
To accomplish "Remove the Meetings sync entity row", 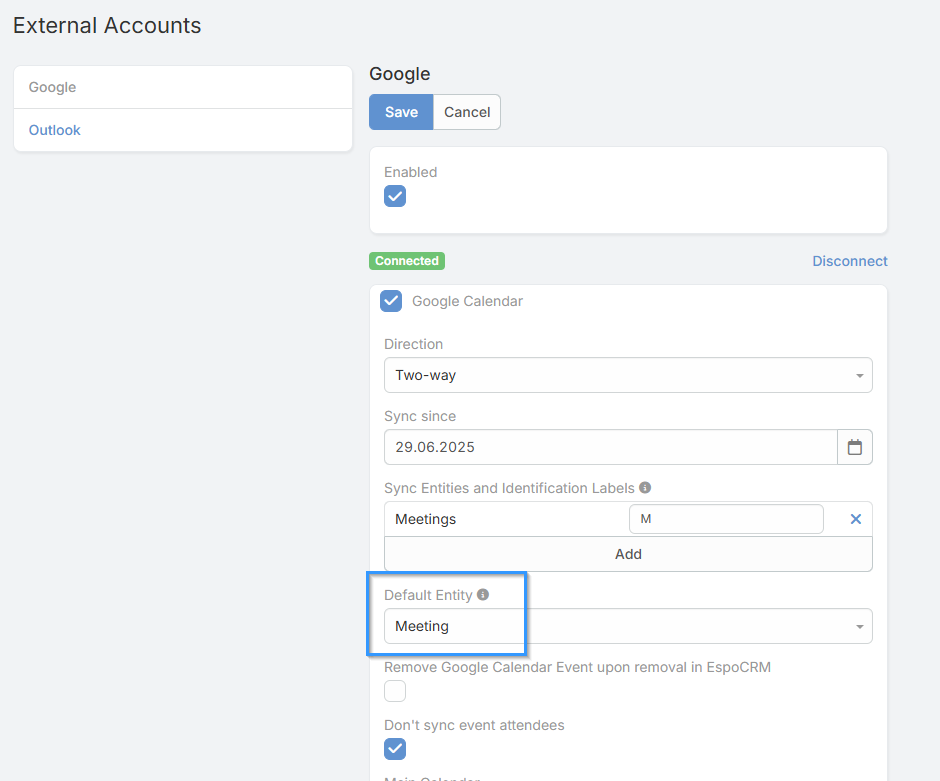I will pyautogui.click(x=855, y=519).
